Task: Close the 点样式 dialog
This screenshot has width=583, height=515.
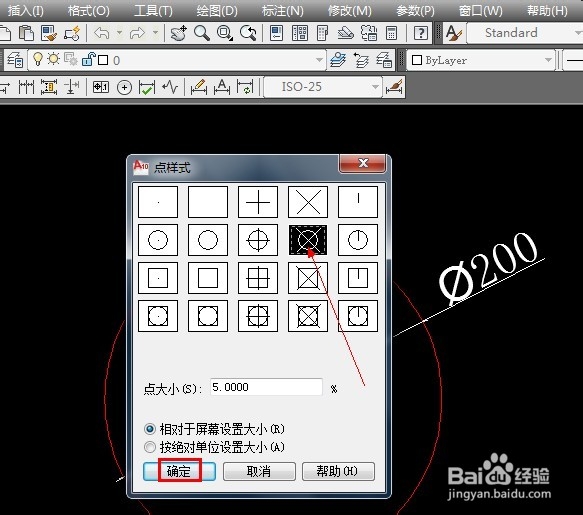Action: tap(363, 163)
